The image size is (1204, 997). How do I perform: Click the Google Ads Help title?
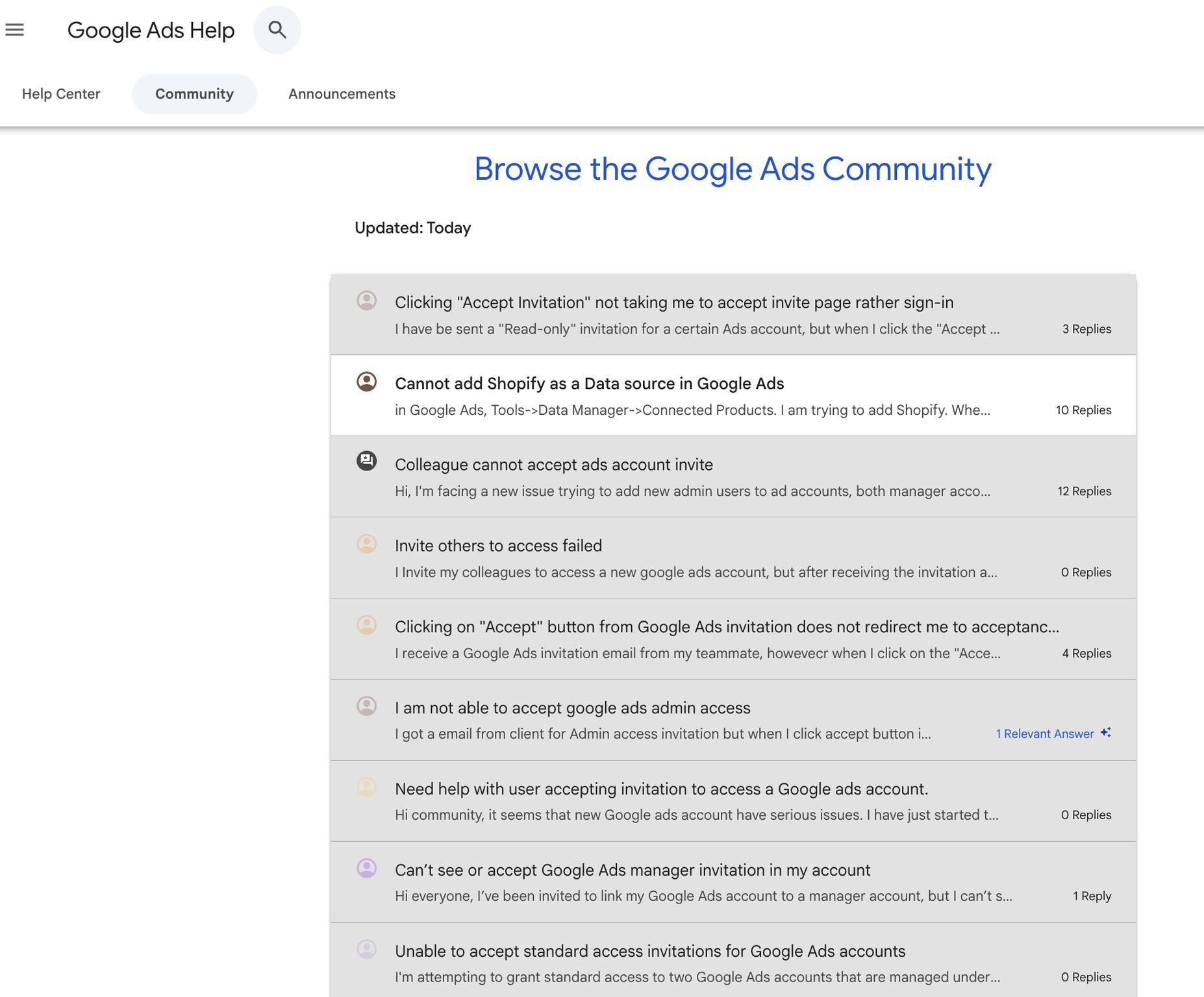tap(151, 31)
